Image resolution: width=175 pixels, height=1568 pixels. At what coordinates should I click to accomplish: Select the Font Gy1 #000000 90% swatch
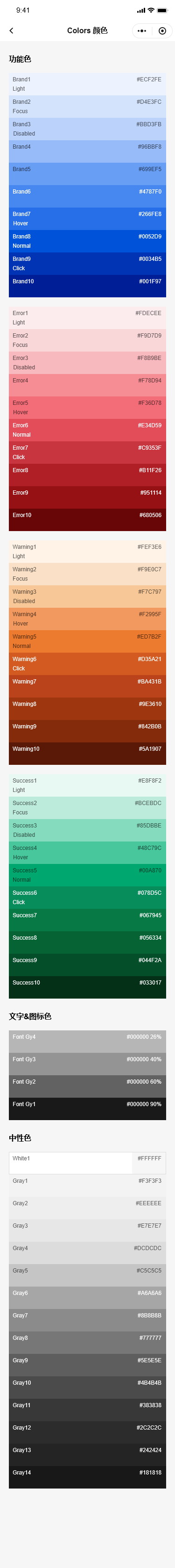pyautogui.click(x=88, y=1108)
